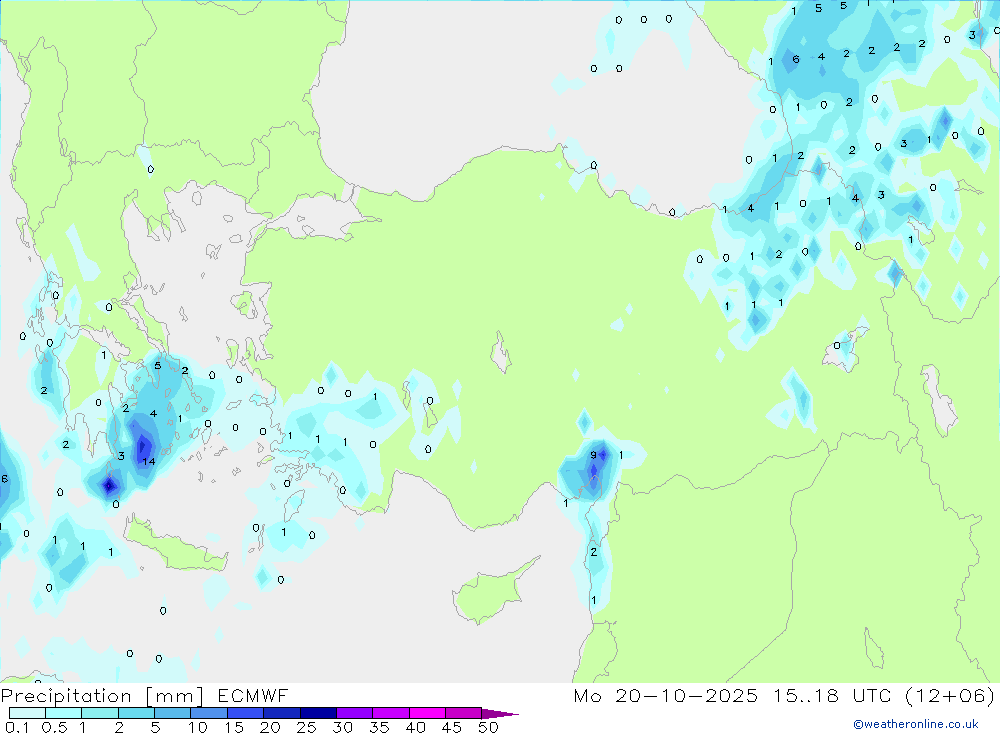Screen dimensions: 1000x733
Task: Click the 5–10 mm legend color block
Action: click(x=172, y=713)
